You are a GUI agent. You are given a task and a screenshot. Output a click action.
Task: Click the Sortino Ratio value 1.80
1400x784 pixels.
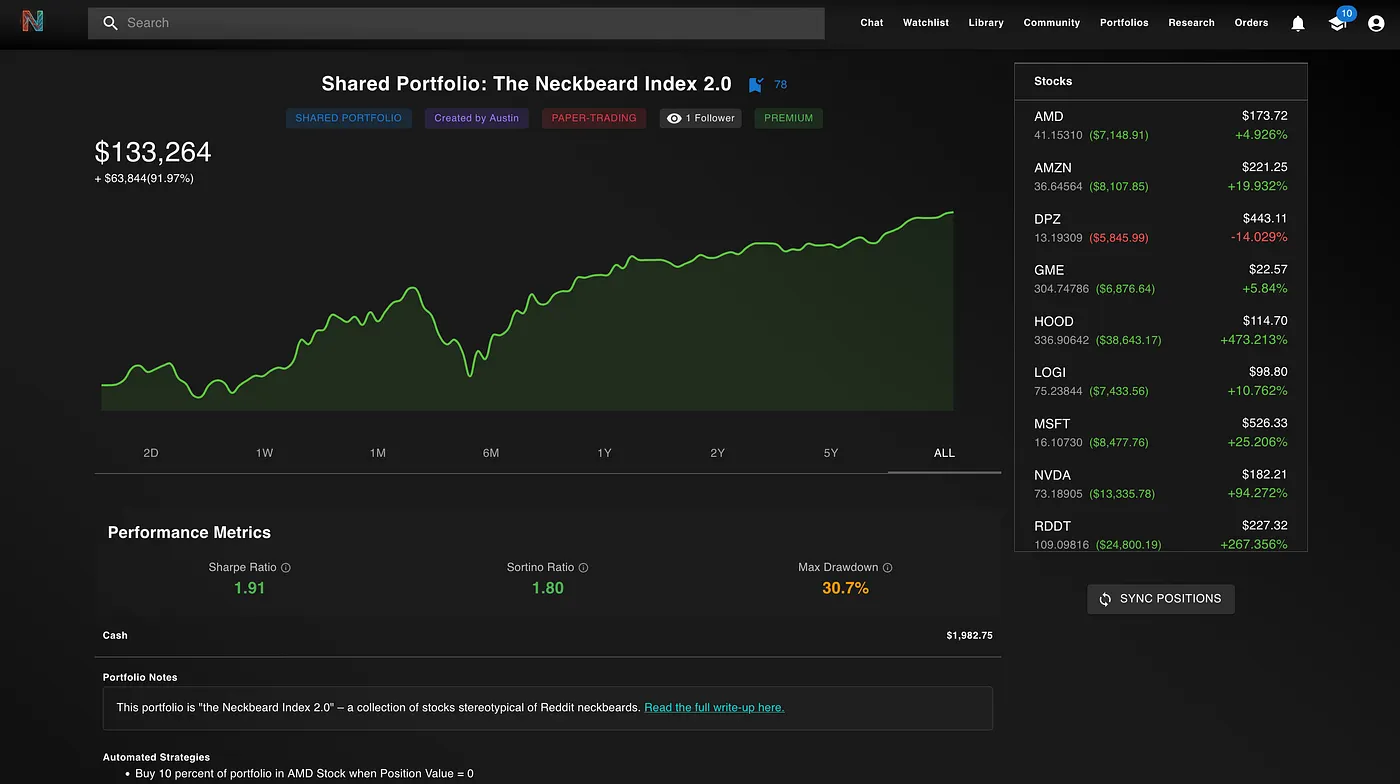click(548, 588)
